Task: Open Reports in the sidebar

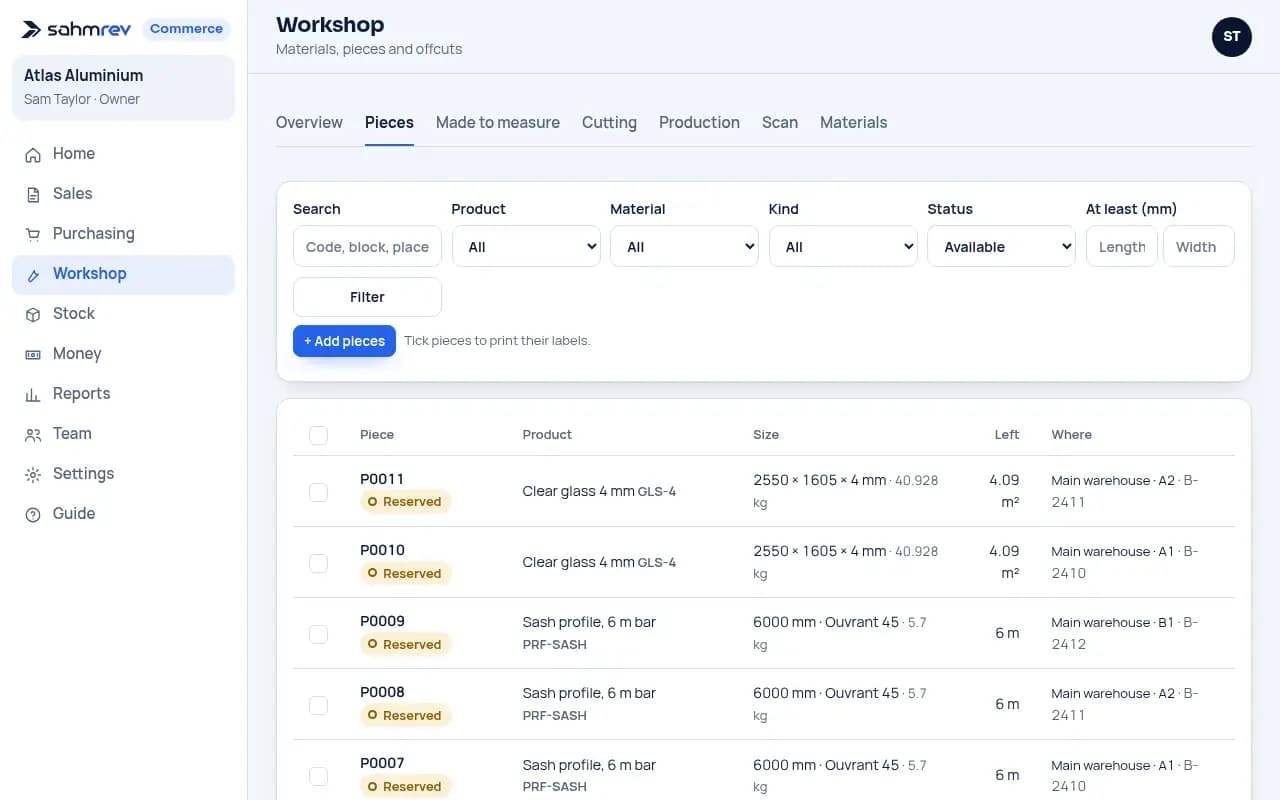Action: coord(123,394)
